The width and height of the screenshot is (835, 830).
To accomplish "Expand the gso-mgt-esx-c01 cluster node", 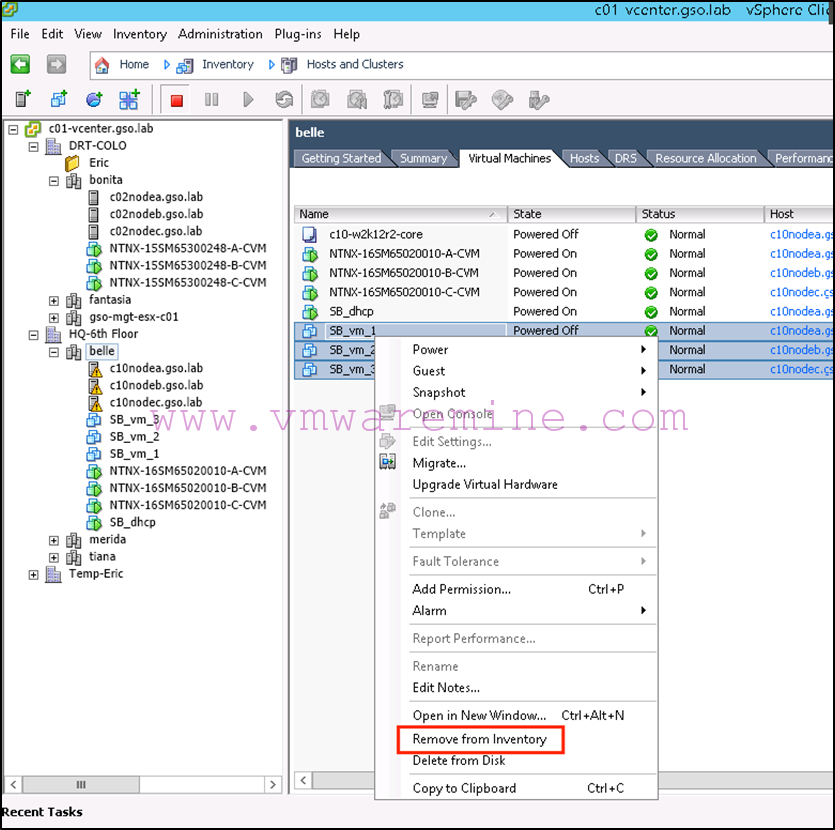I will [x=54, y=318].
